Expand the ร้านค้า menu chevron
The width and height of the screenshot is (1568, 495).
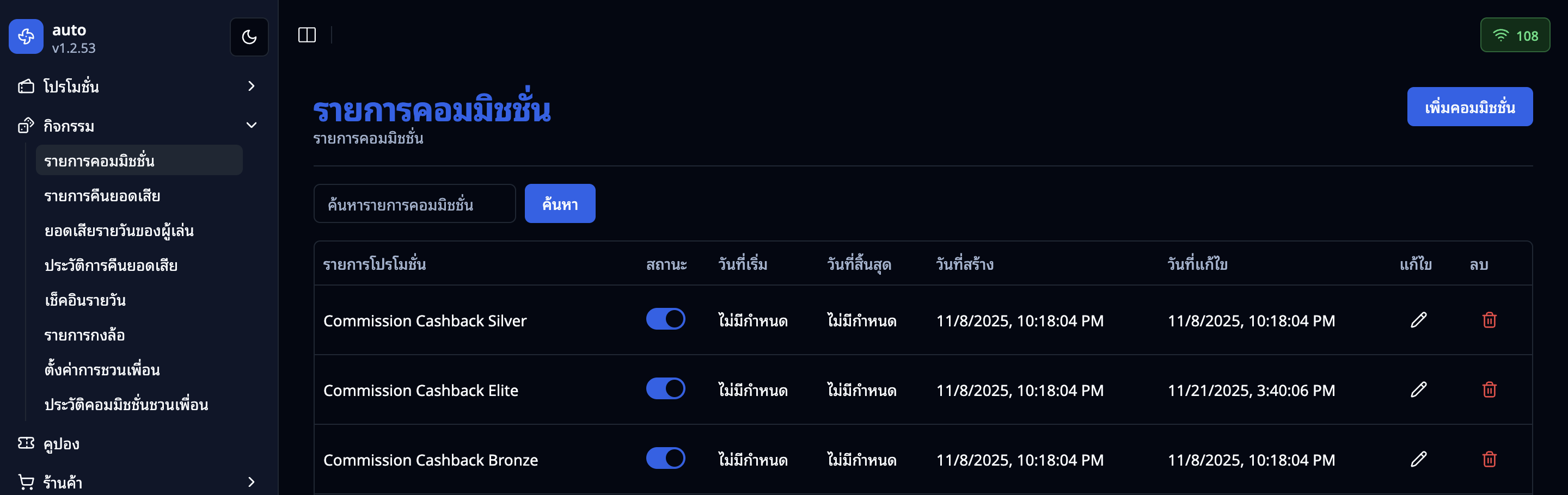coord(250,482)
